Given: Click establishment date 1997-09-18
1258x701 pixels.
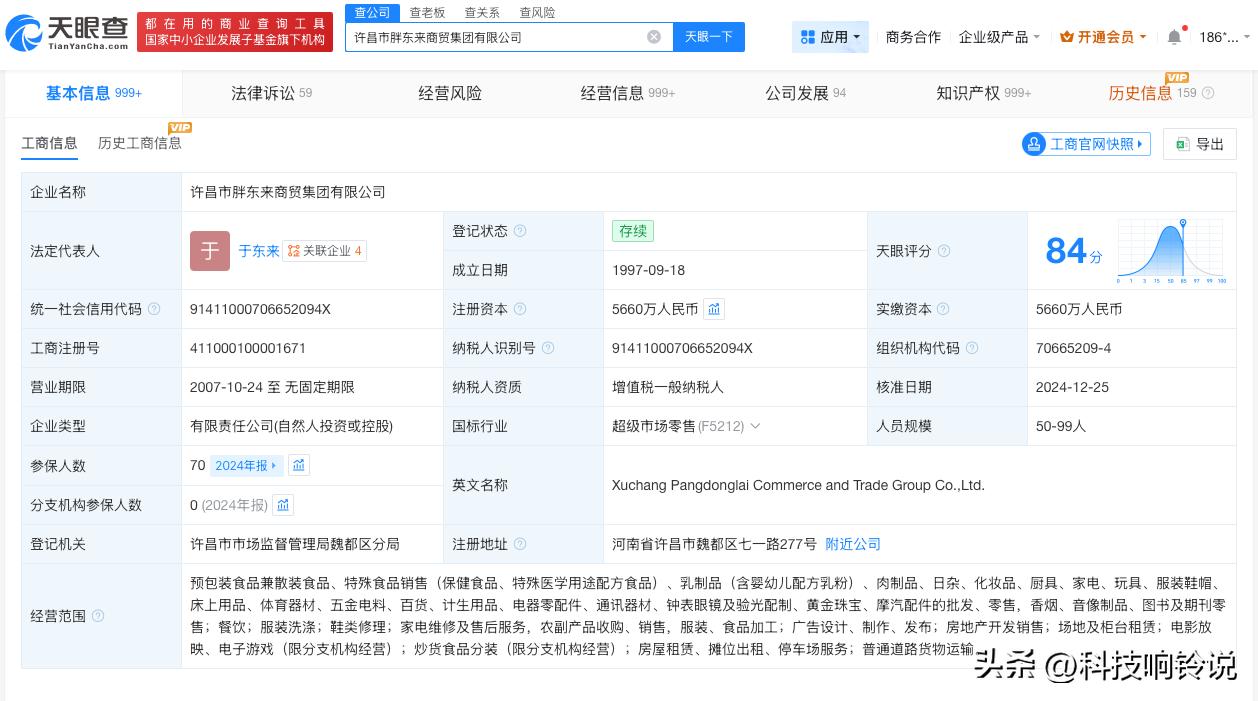Looking at the screenshot, I should click(x=649, y=270).
